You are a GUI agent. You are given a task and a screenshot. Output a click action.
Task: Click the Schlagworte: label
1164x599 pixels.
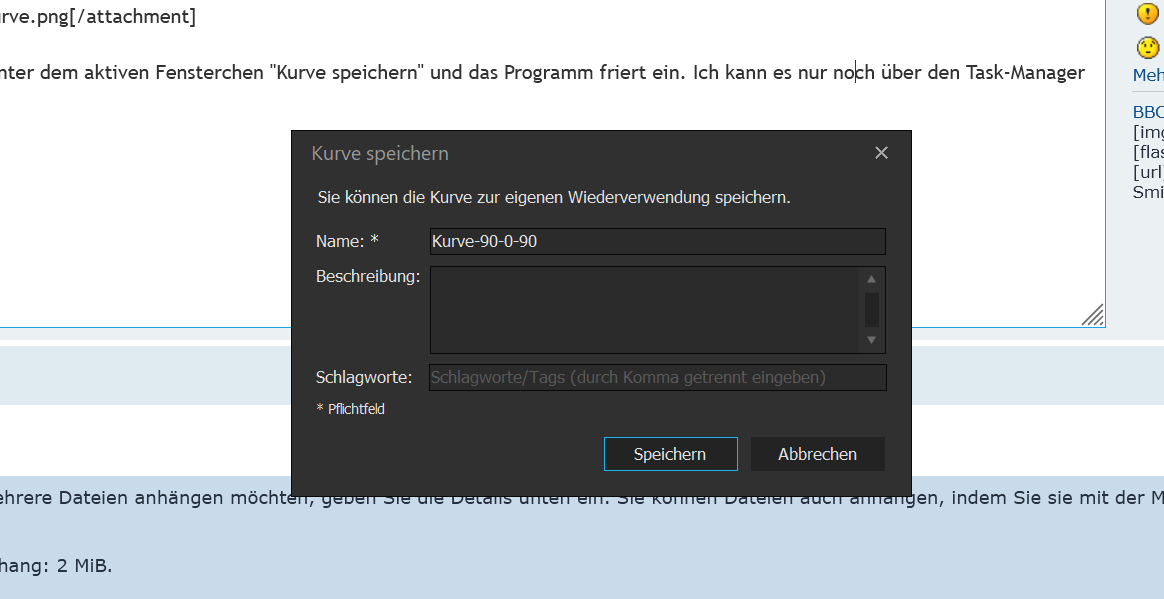click(x=364, y=377)
